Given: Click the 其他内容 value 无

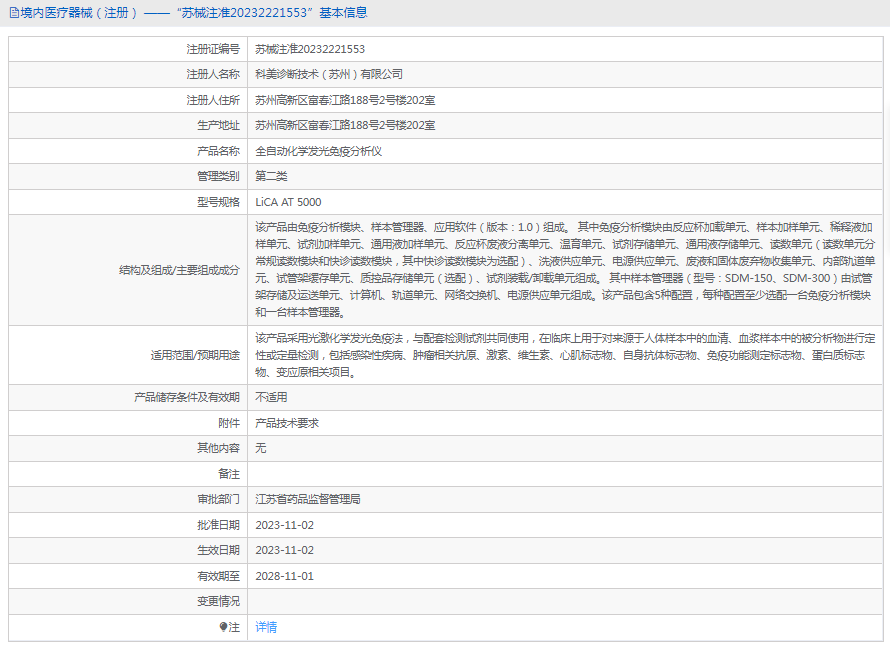Looking at the screenshot, I should click(x=261, y=448).
